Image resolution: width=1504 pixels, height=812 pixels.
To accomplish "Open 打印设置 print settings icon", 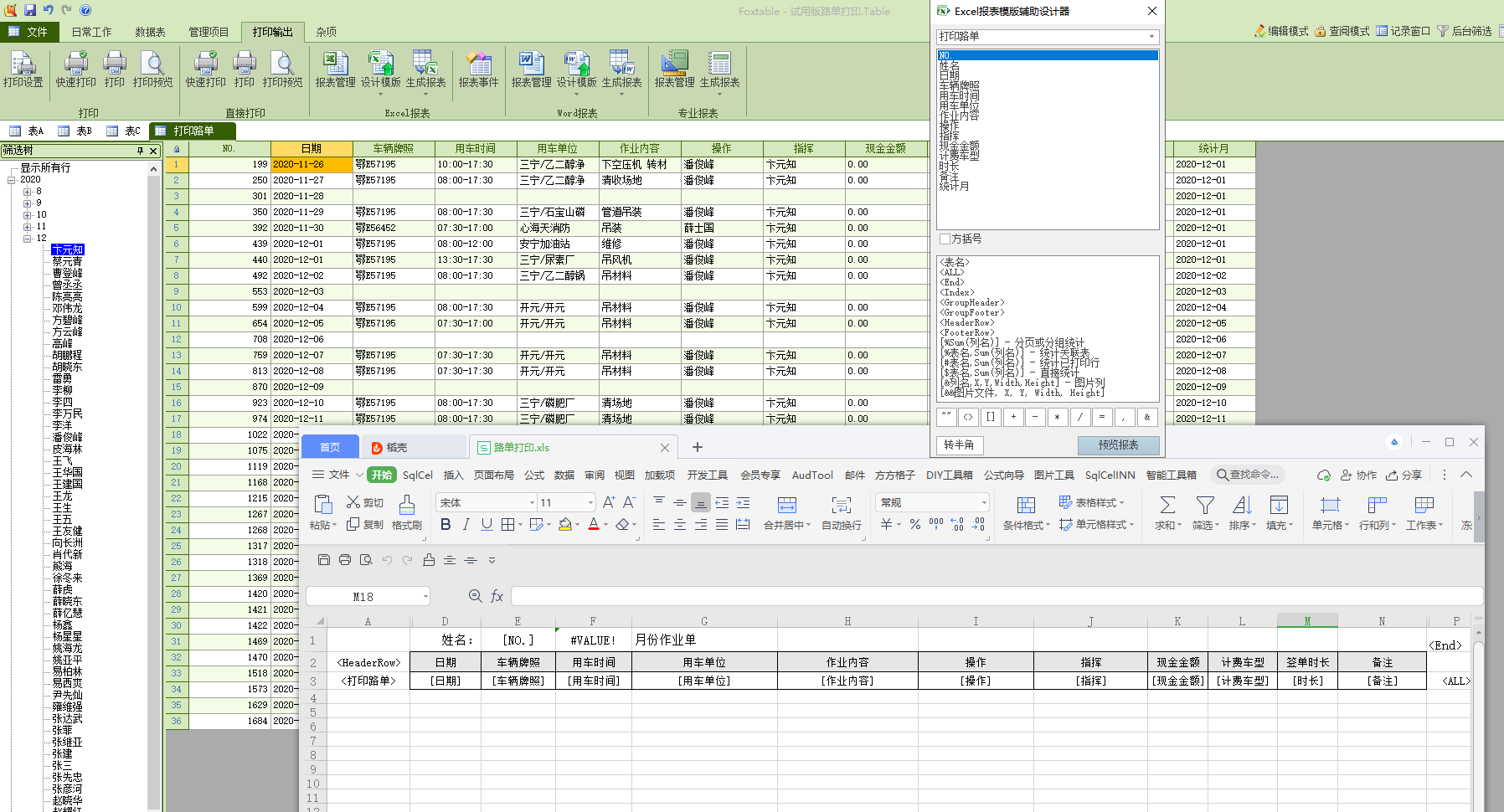I will 23,69.
